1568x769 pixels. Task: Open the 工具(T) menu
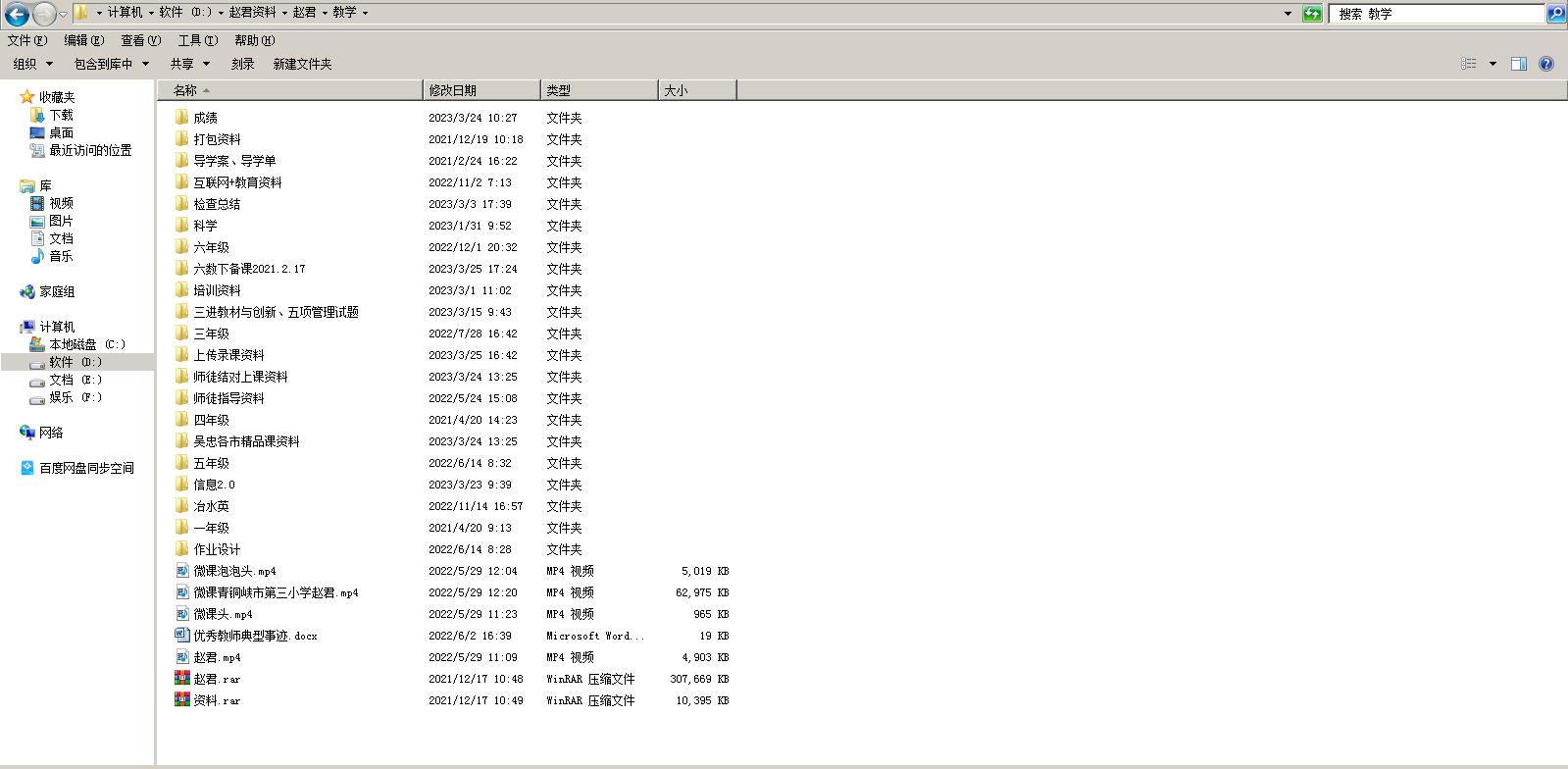(x=197, y=40)
